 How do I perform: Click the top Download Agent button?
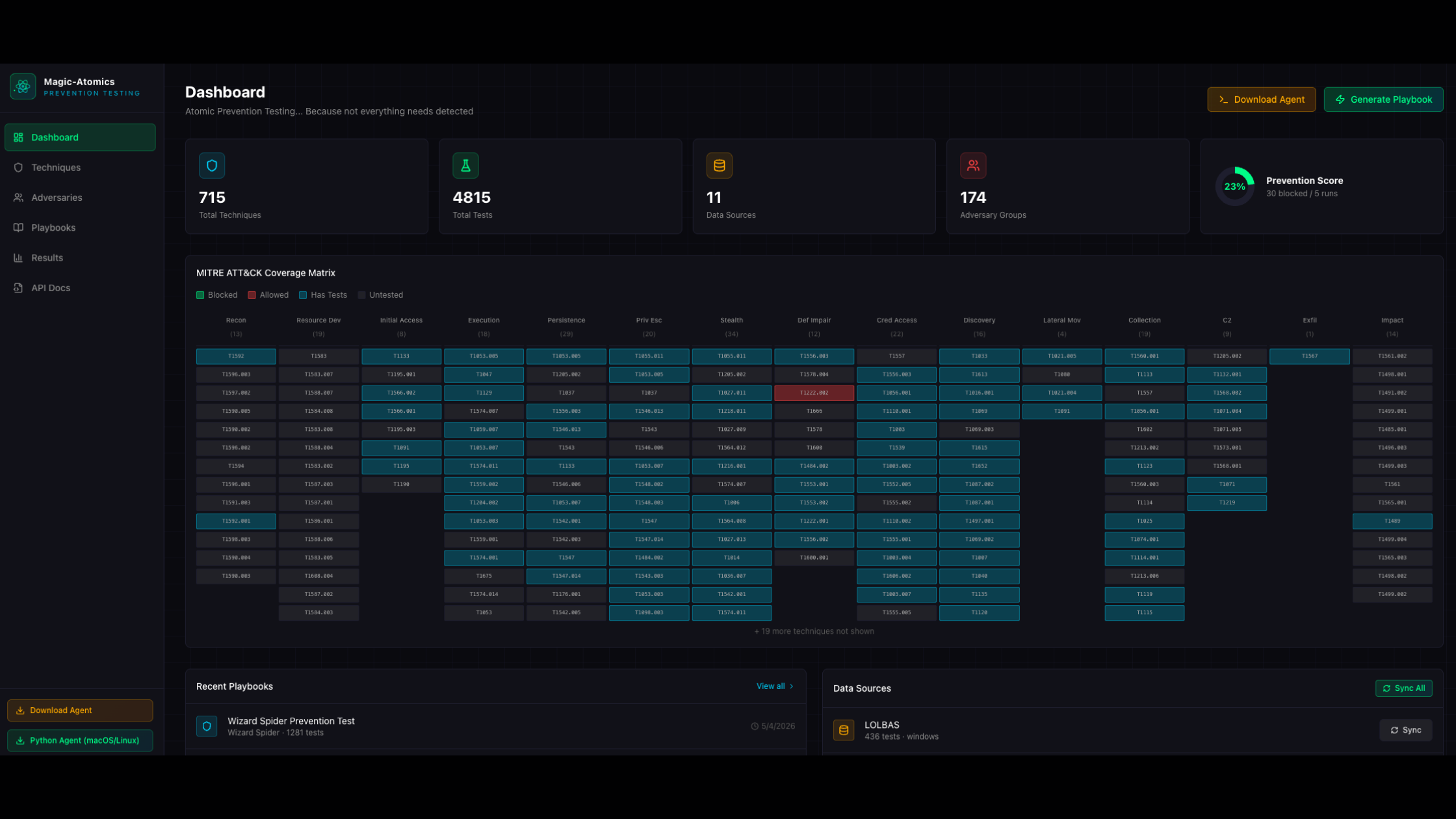tap(1262, 99)
